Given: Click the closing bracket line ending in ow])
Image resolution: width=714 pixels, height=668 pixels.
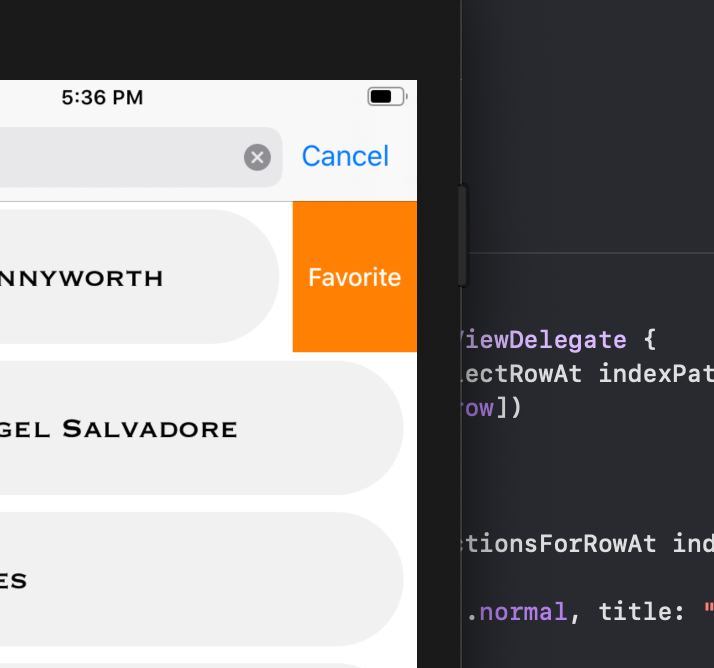Looking at the screenshot, I should [x=493, y=408].
